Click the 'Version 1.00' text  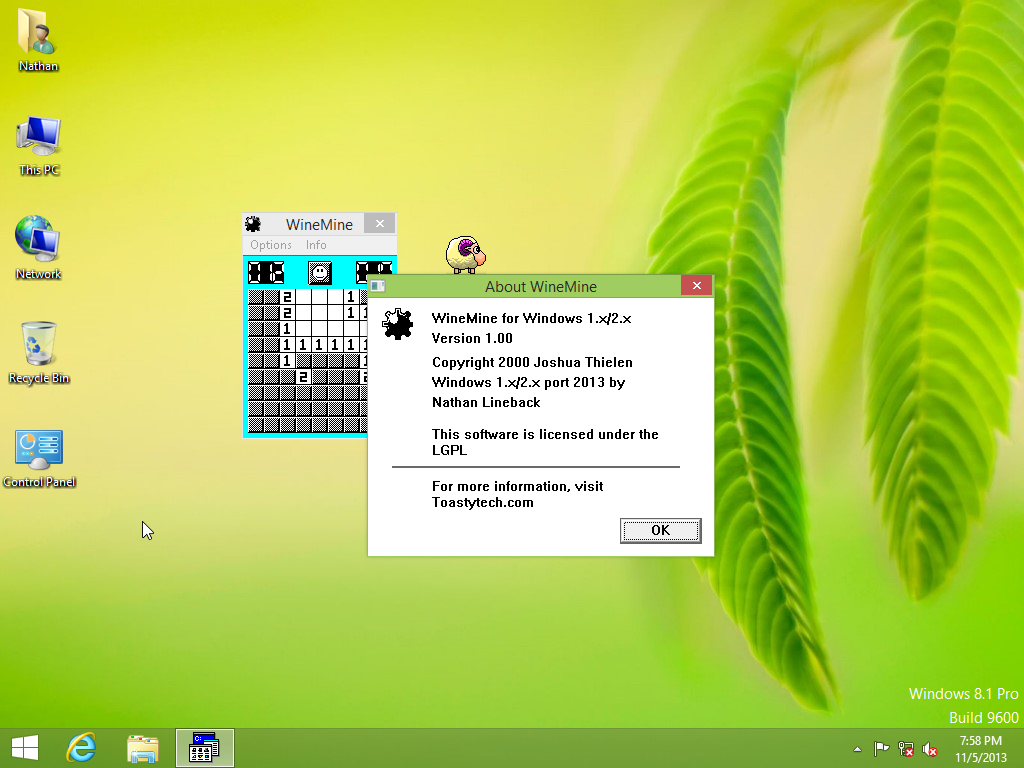pos(472,338)
